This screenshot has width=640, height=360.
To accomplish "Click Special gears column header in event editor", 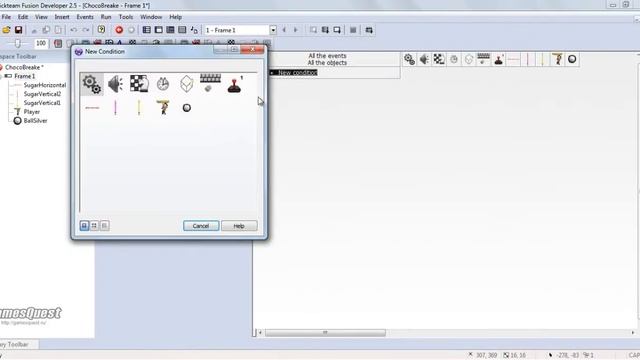I will click(409, 60).
